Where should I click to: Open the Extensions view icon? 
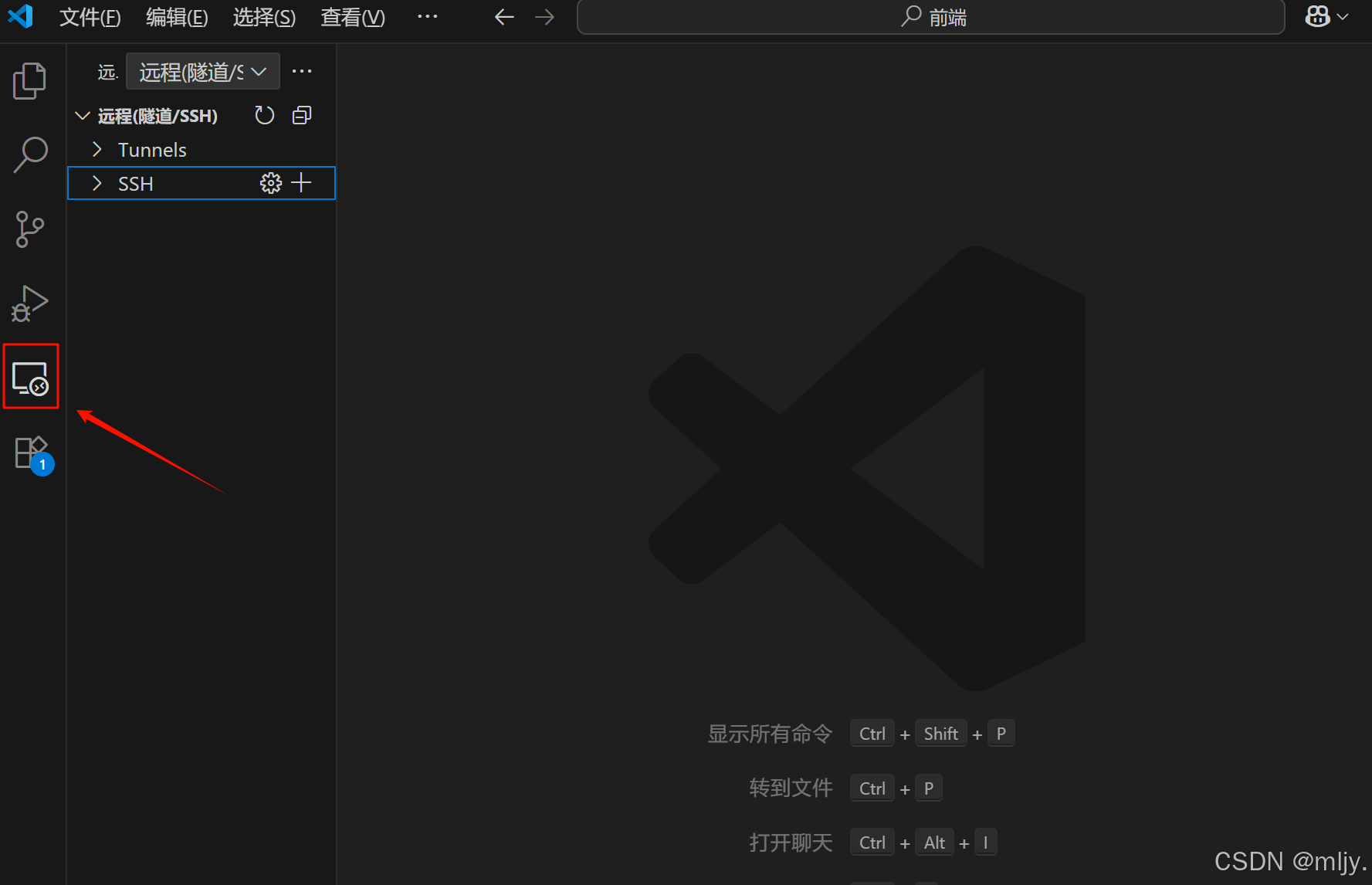pos(31,453)
